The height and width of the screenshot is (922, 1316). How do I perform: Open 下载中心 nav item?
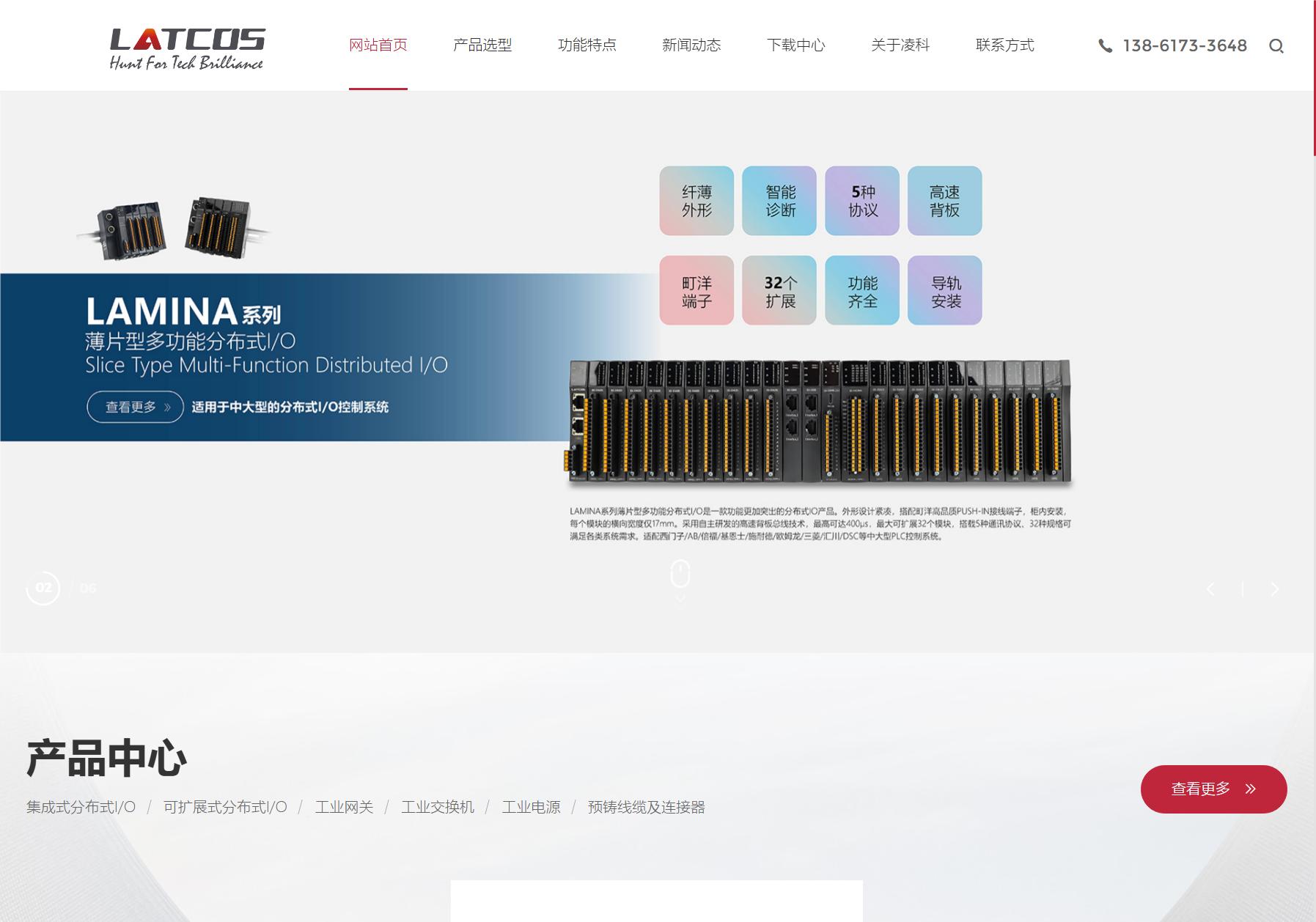[x=796, y=45]
